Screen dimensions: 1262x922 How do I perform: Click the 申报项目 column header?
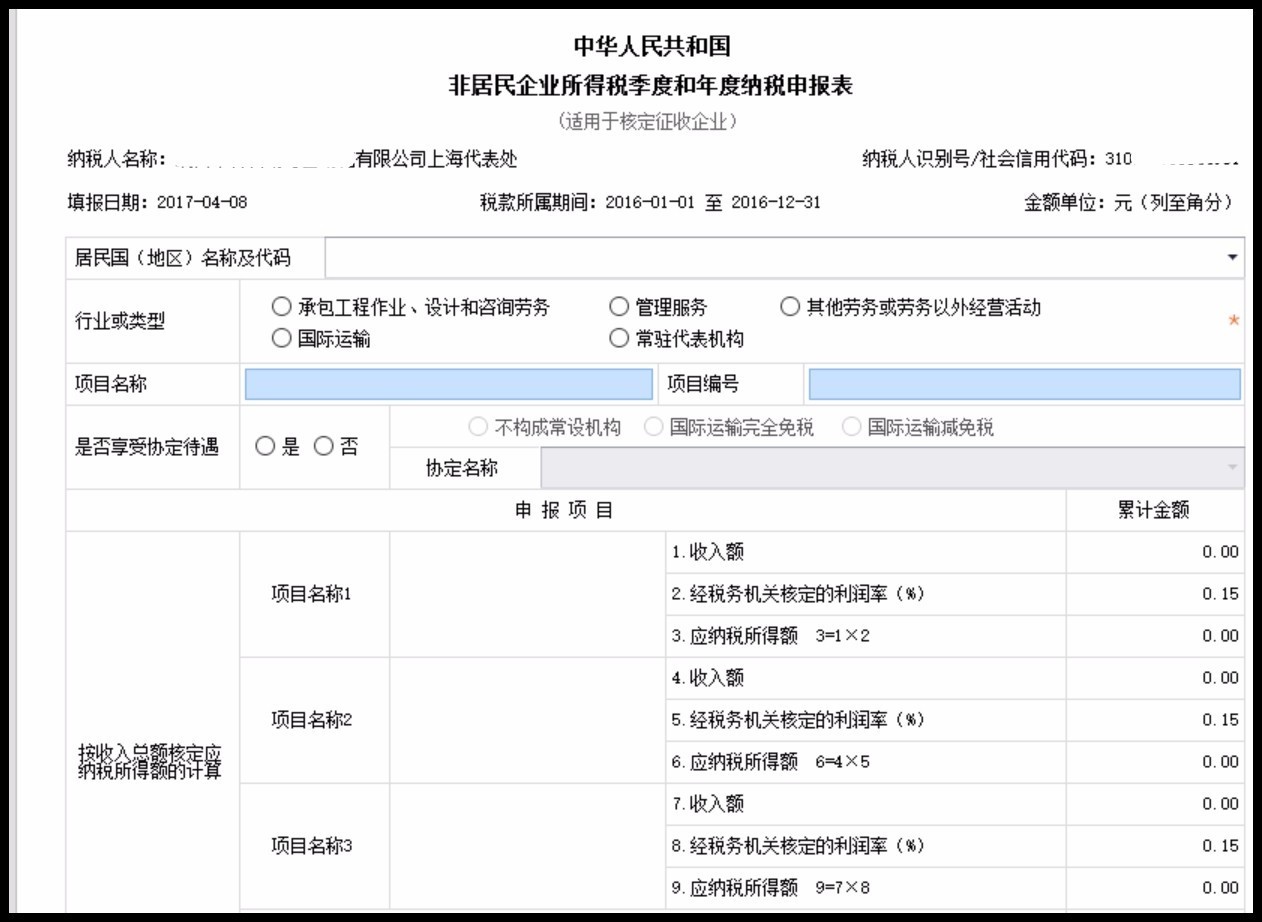tap(564, 510)
